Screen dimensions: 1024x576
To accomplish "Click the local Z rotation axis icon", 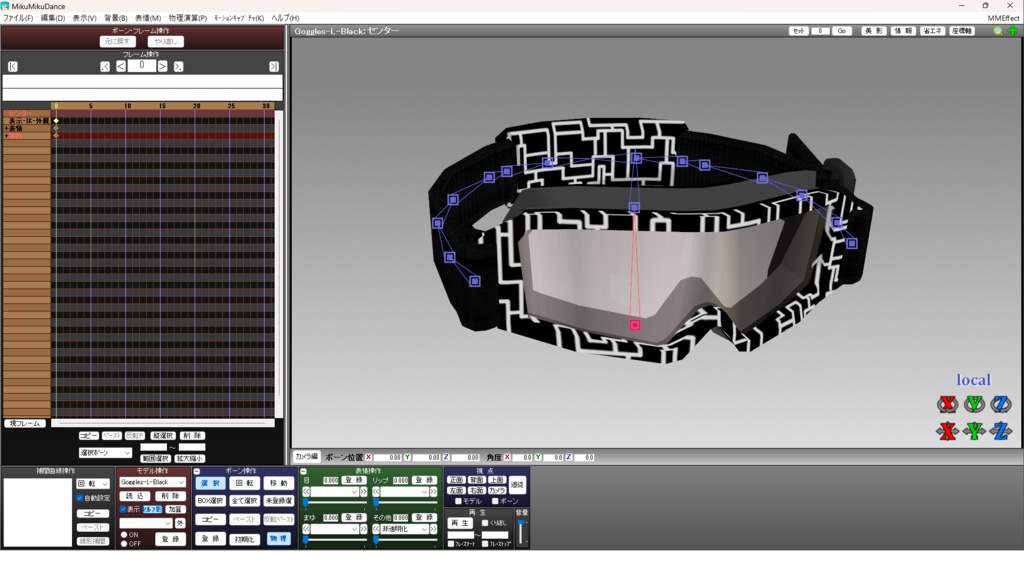I will pyautogui.click(x=1000, y=404).
